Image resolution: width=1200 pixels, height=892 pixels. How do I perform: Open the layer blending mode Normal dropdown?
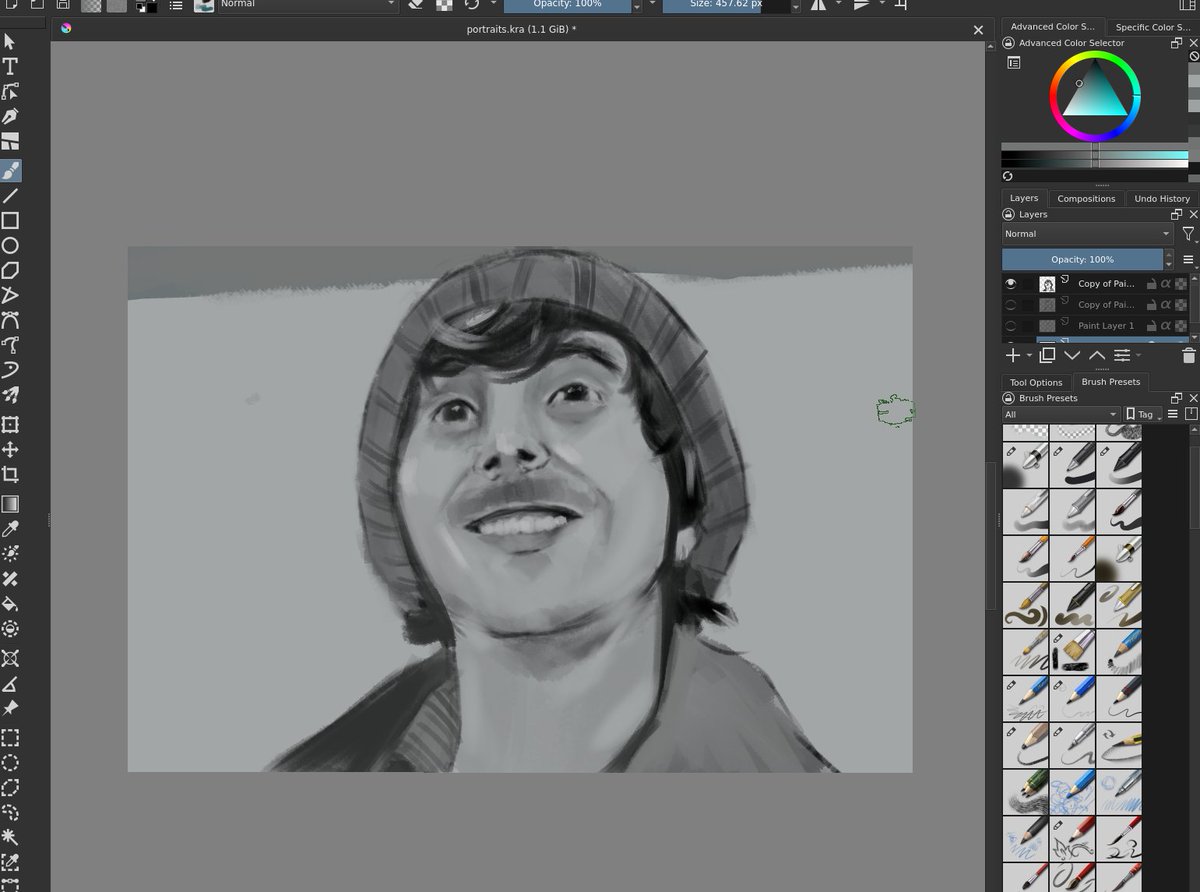(1087, 234)
